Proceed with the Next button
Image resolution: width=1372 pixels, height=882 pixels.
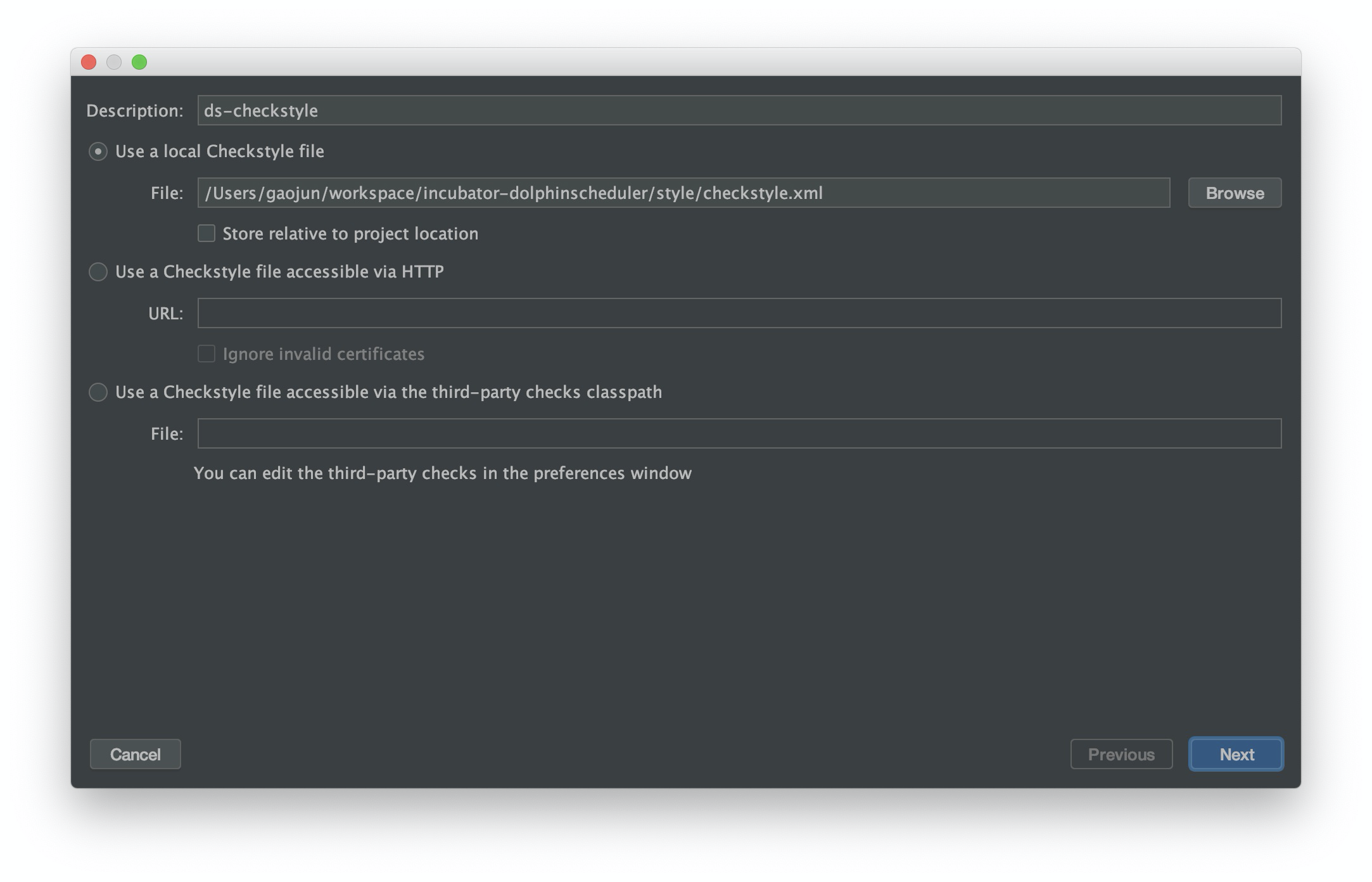pyautogui.click(x=1236, y=754)
